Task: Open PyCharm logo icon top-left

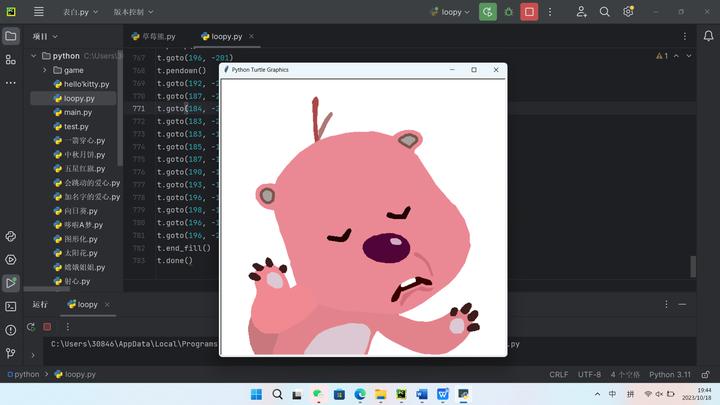Action: pos(11,12)
